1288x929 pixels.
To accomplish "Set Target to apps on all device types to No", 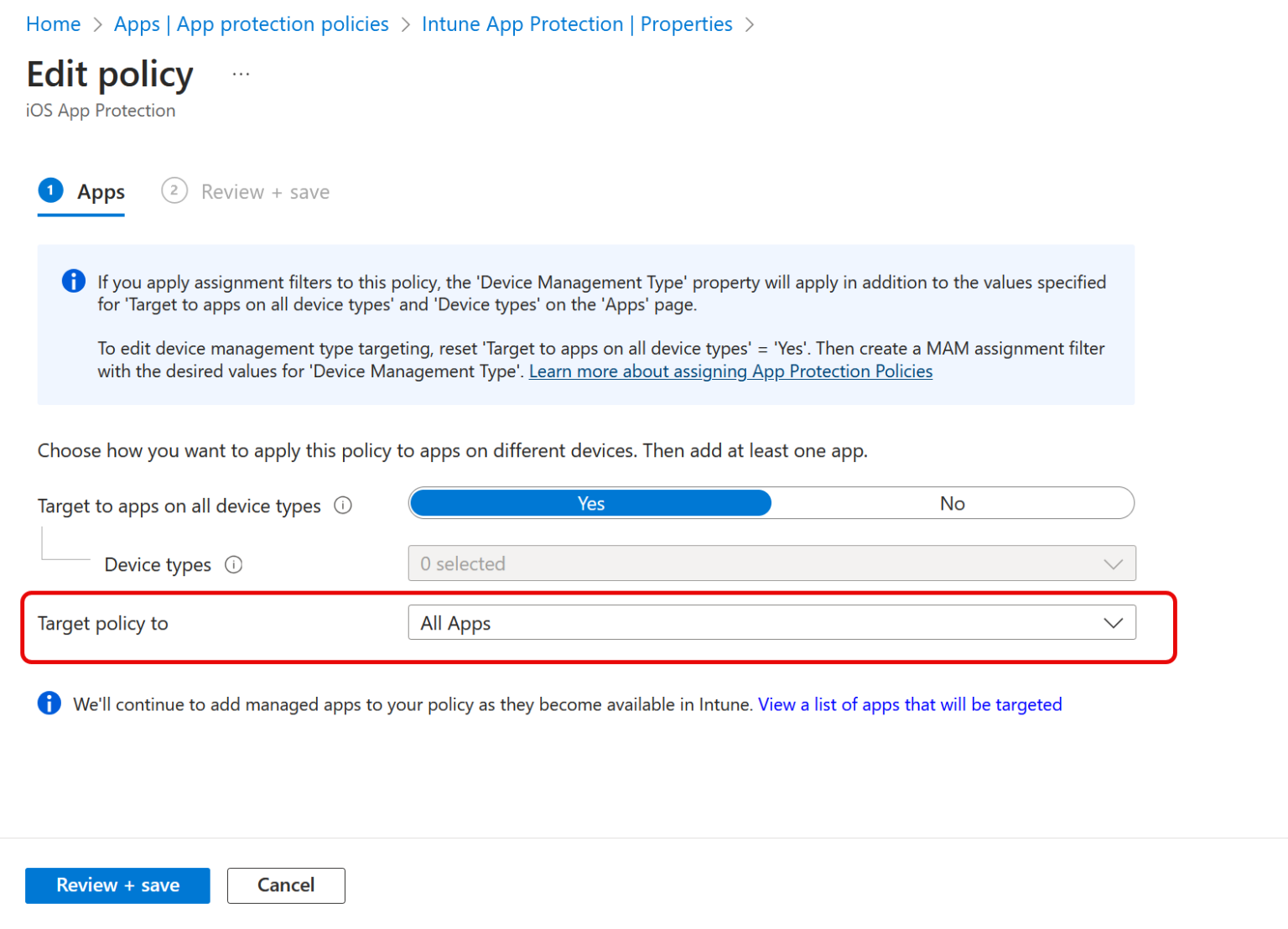I will click(x=953, y=503).
